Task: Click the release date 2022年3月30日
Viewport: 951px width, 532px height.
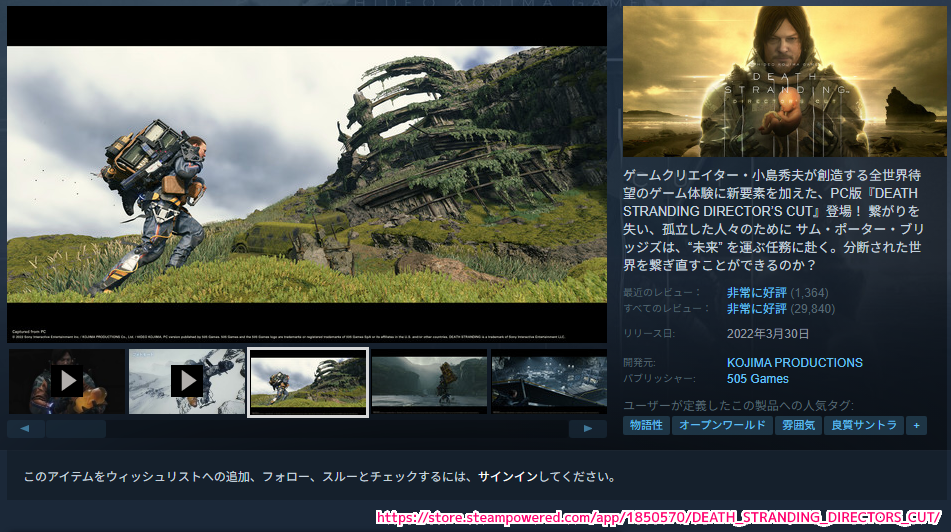Action: click(768, 334)
